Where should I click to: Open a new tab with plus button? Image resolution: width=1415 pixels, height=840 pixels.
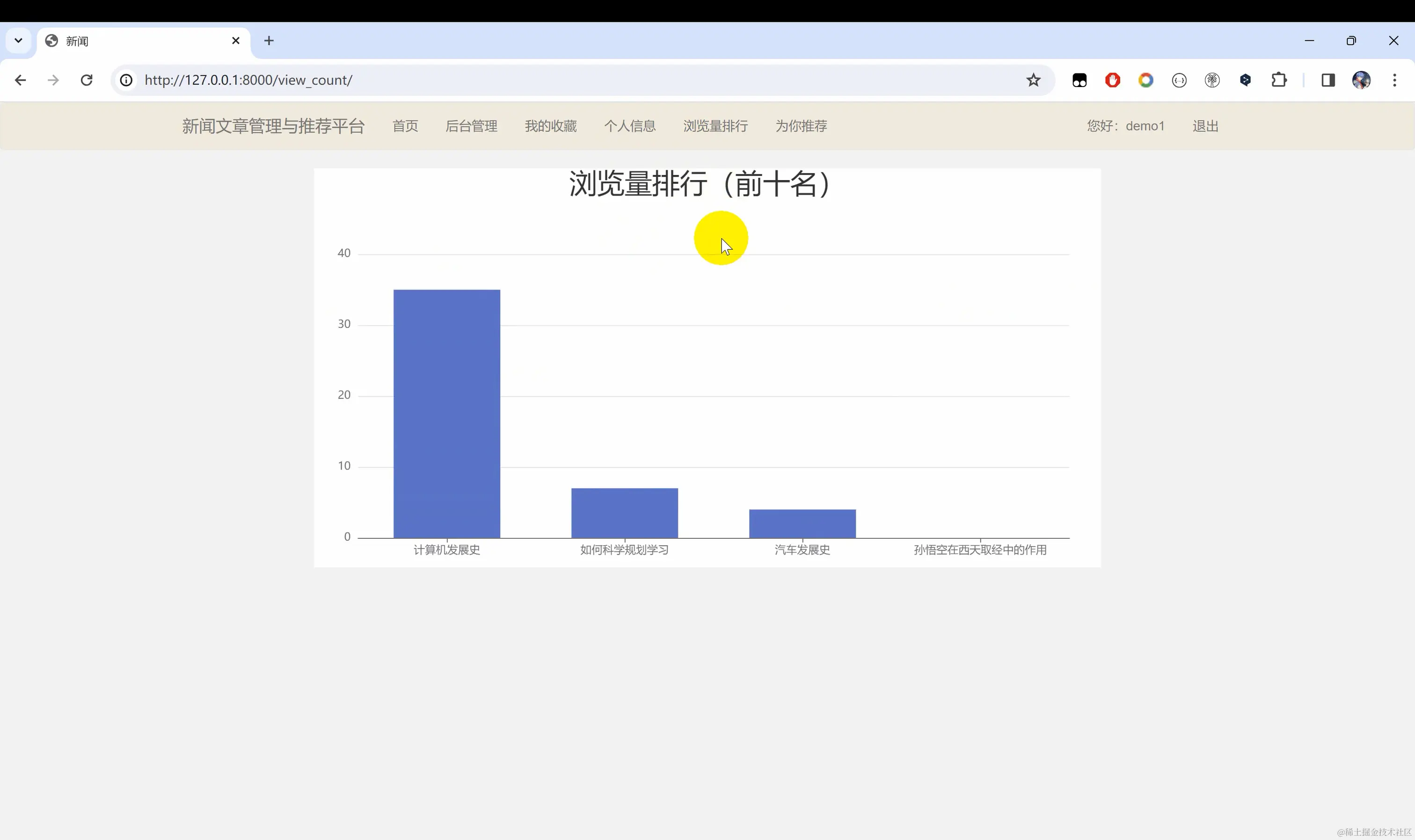coord(269,41)
